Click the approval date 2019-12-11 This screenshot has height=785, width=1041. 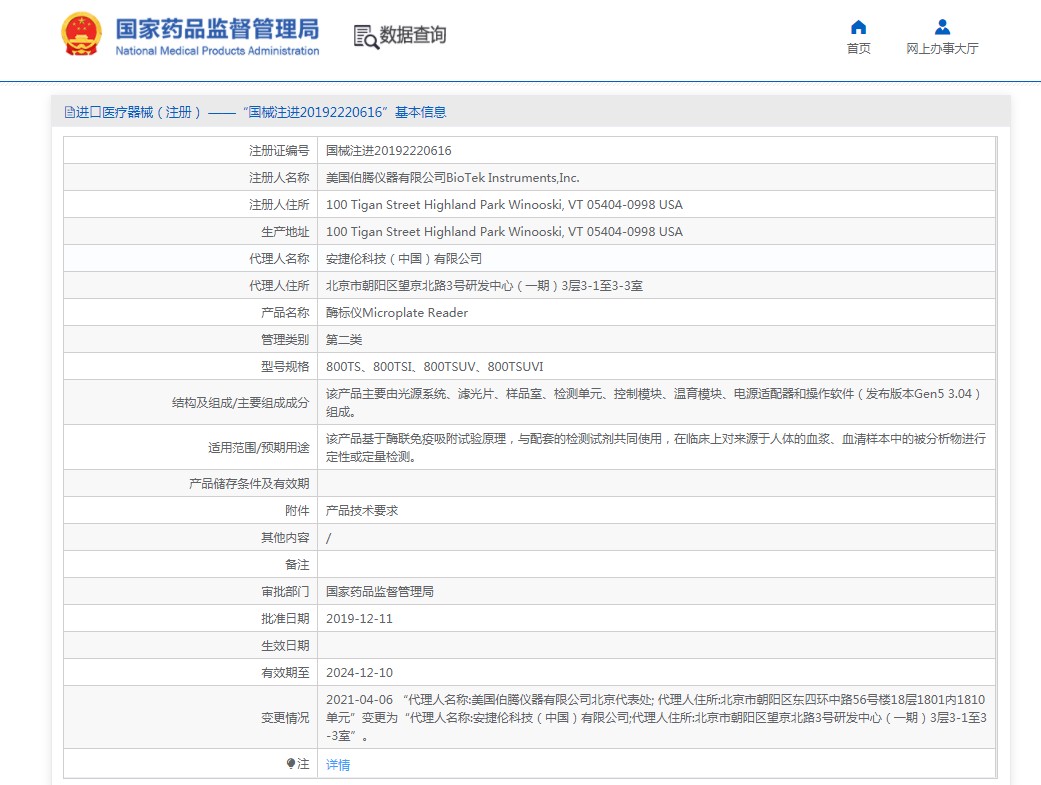click(359, 619)
